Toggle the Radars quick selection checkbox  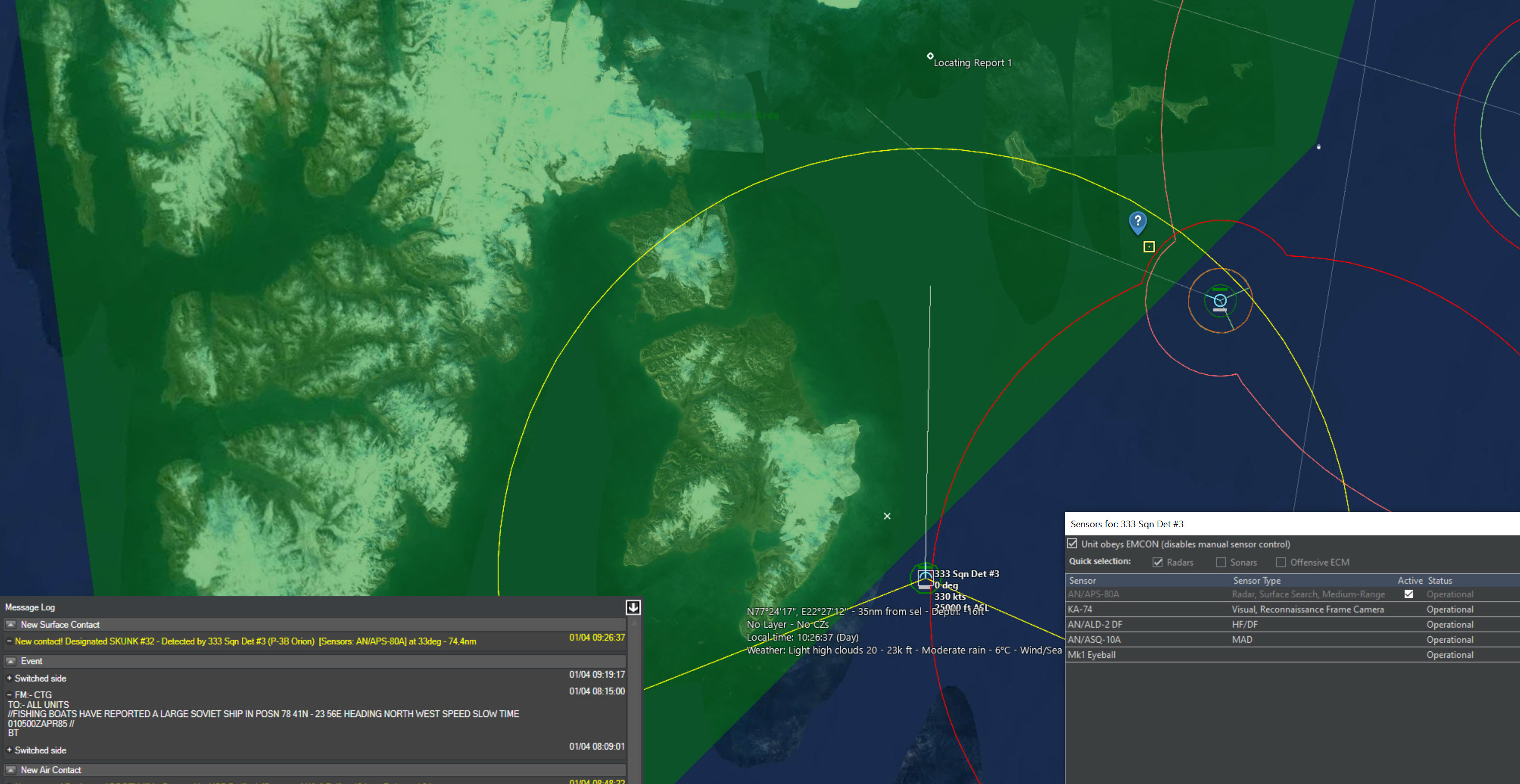1157,562
